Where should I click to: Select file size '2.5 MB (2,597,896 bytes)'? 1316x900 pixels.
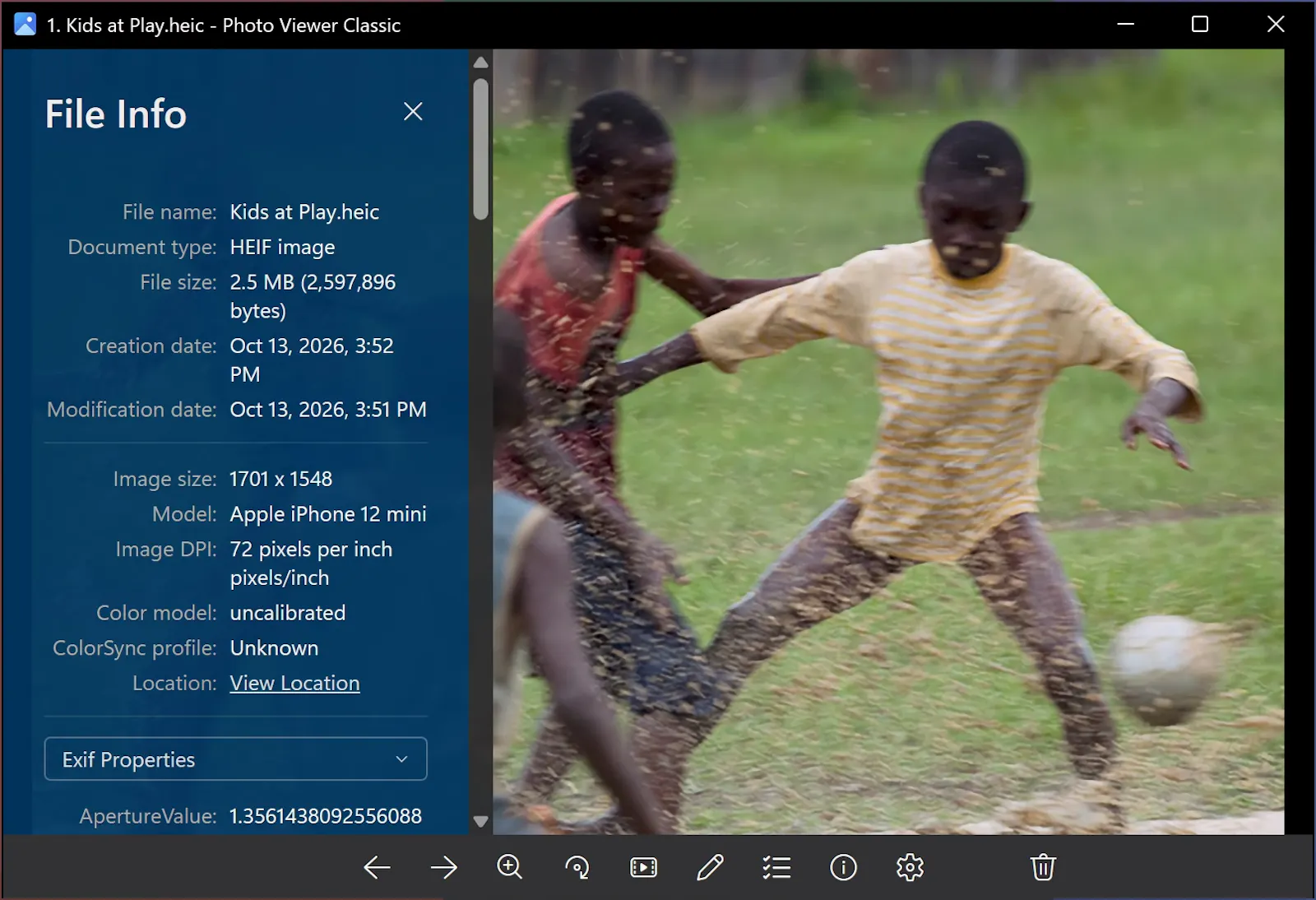click(313, 296)
